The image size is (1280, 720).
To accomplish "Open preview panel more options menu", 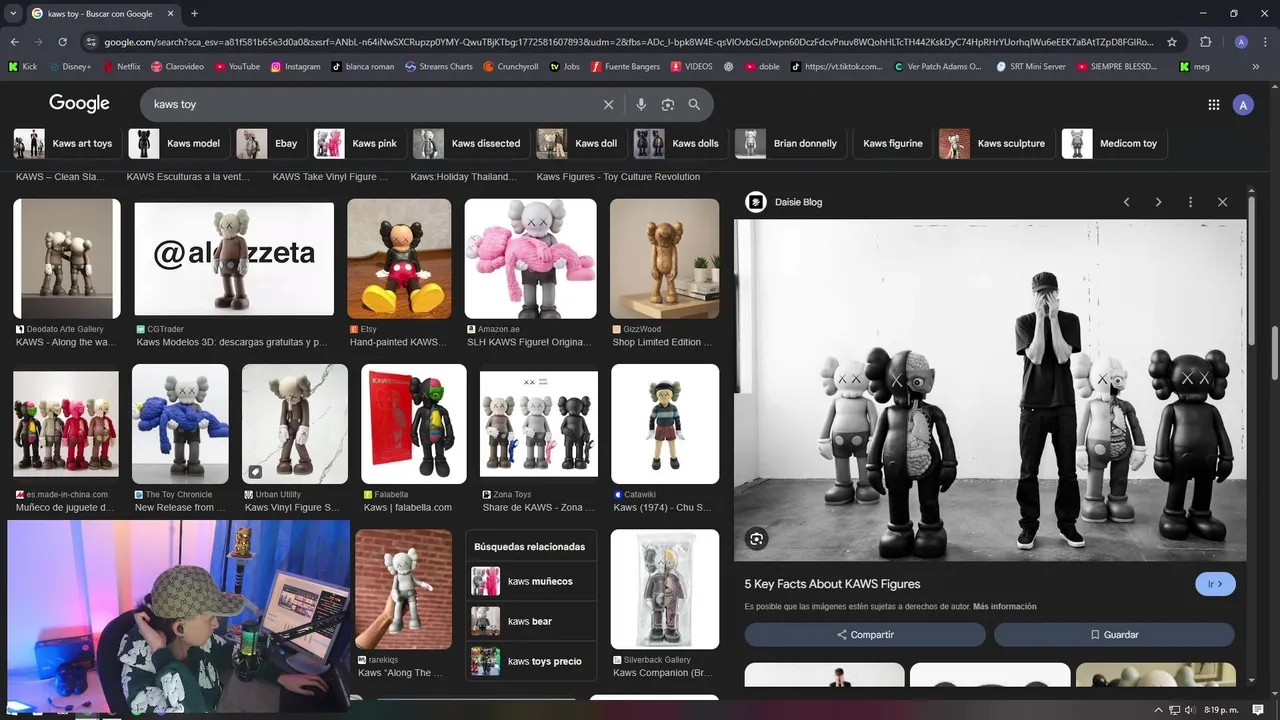I will click(x=1190, y=202).
